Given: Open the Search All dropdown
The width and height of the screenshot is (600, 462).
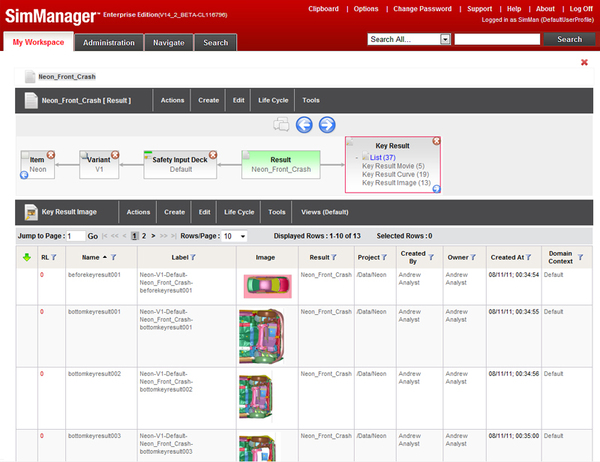Looking at the screenshot, I should (445, 39).
